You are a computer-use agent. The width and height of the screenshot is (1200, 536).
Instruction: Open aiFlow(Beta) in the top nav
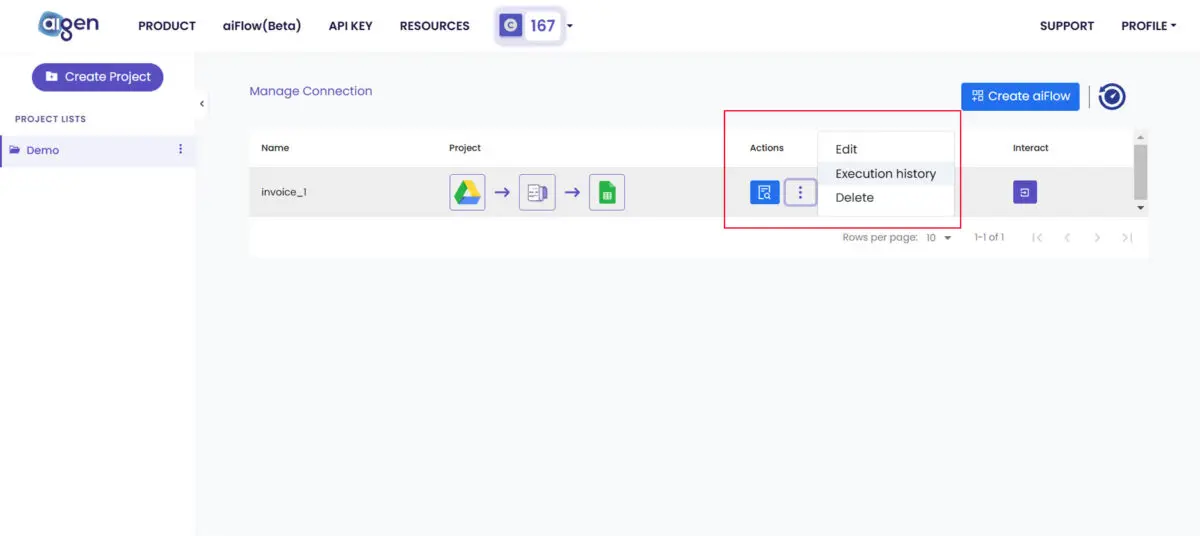pyautogui.click(x=262, y=26)
